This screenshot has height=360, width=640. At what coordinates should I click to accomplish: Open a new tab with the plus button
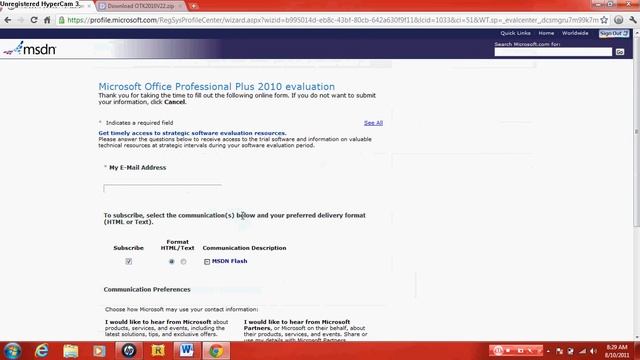click(x=193, y=6)
